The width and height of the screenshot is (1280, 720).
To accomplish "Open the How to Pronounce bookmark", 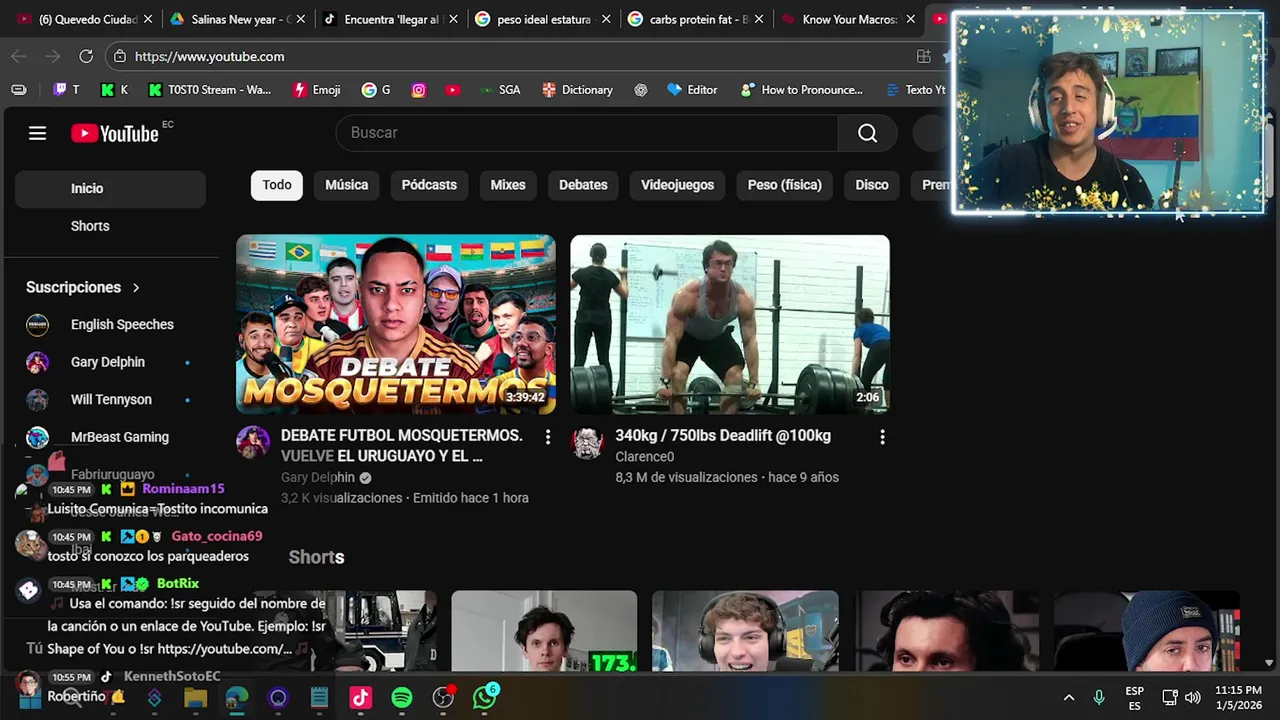I will tap(801, 89).
